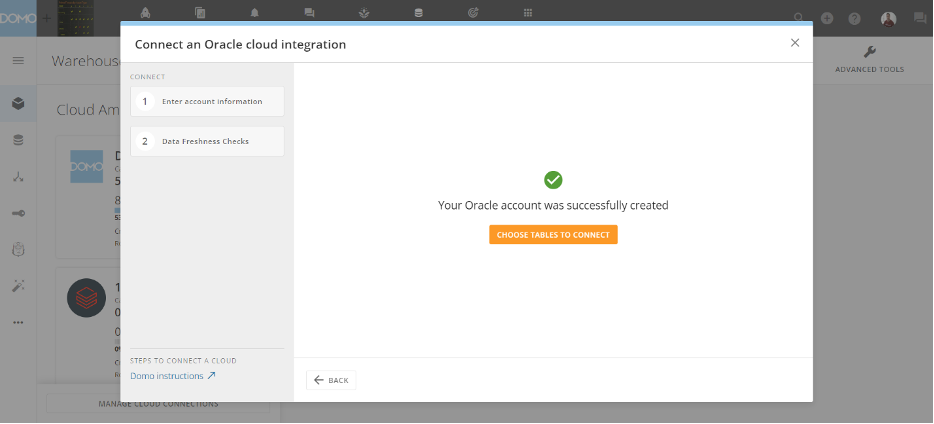Click the pages icon in top navigation
The height and width of the screenshot is (424, 934).
[200, 13]
